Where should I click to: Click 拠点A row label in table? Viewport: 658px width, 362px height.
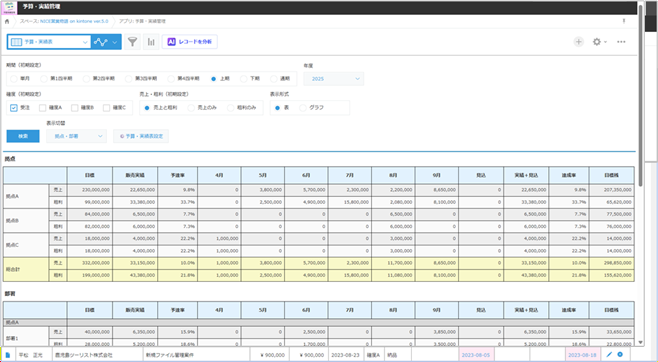[x=26, y=196]
